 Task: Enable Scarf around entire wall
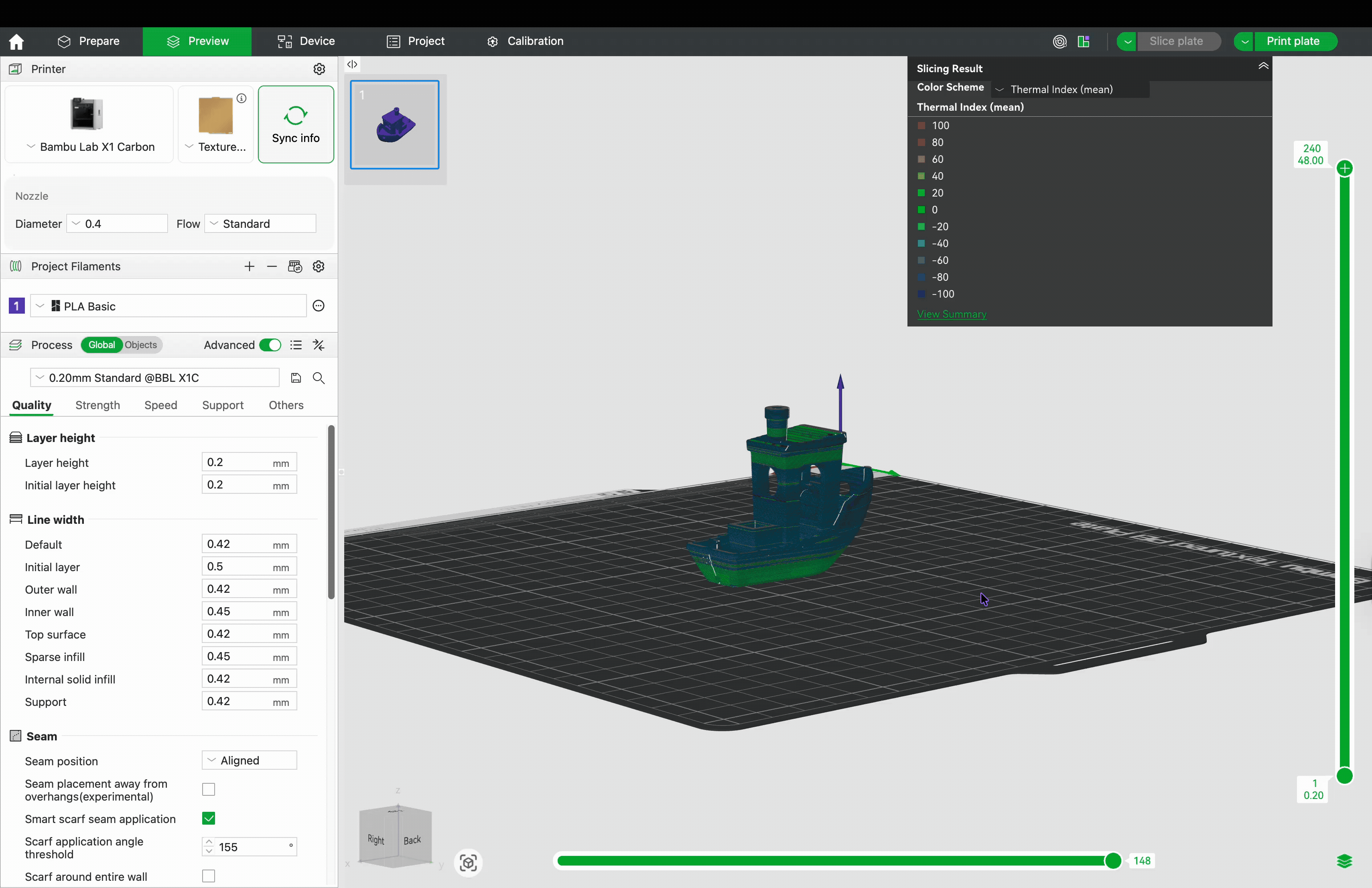point(209,876)
